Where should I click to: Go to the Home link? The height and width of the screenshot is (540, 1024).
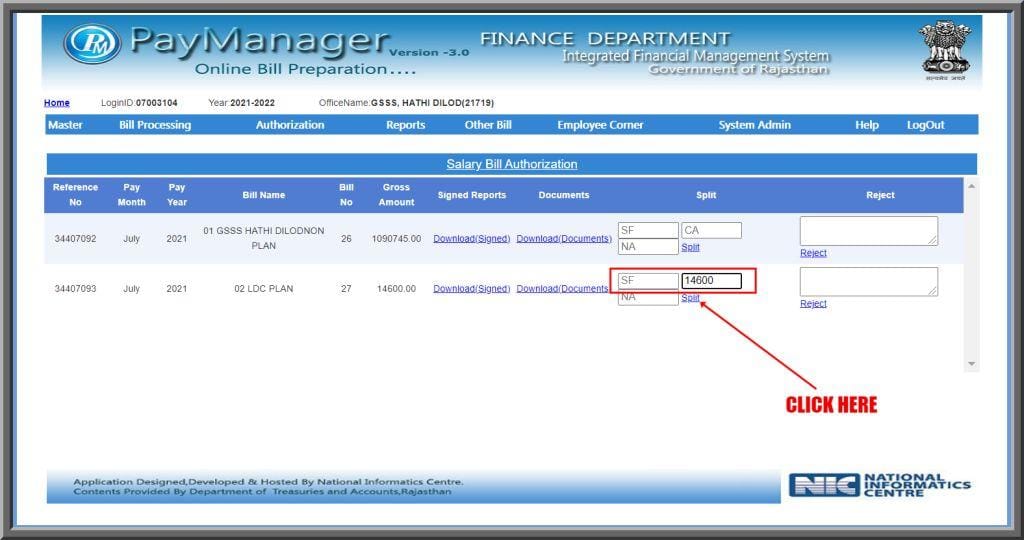57,103
